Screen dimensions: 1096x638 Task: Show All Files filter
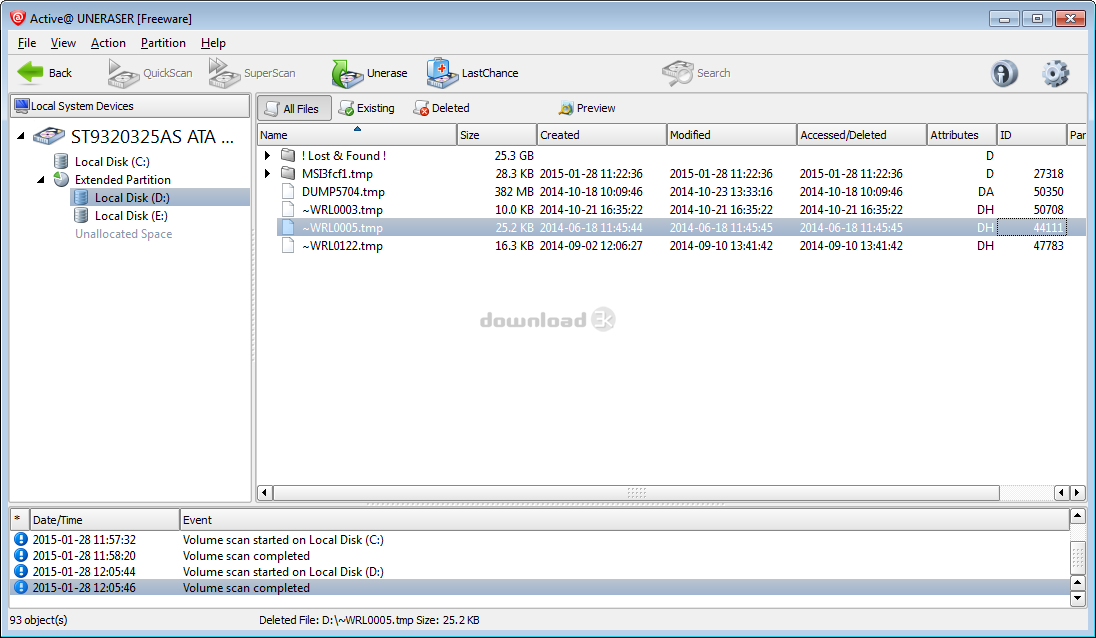[294, 108]
